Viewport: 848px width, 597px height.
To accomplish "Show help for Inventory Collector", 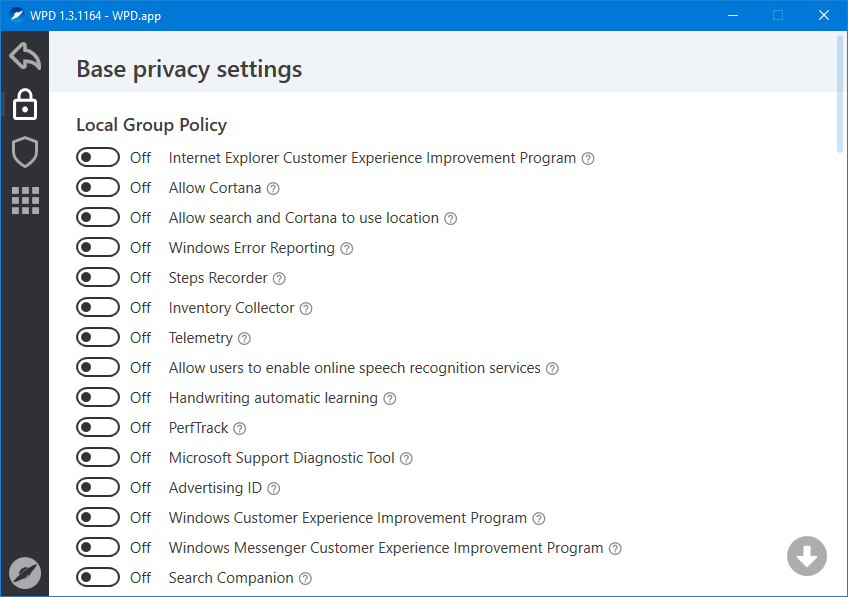I will 306,309.
